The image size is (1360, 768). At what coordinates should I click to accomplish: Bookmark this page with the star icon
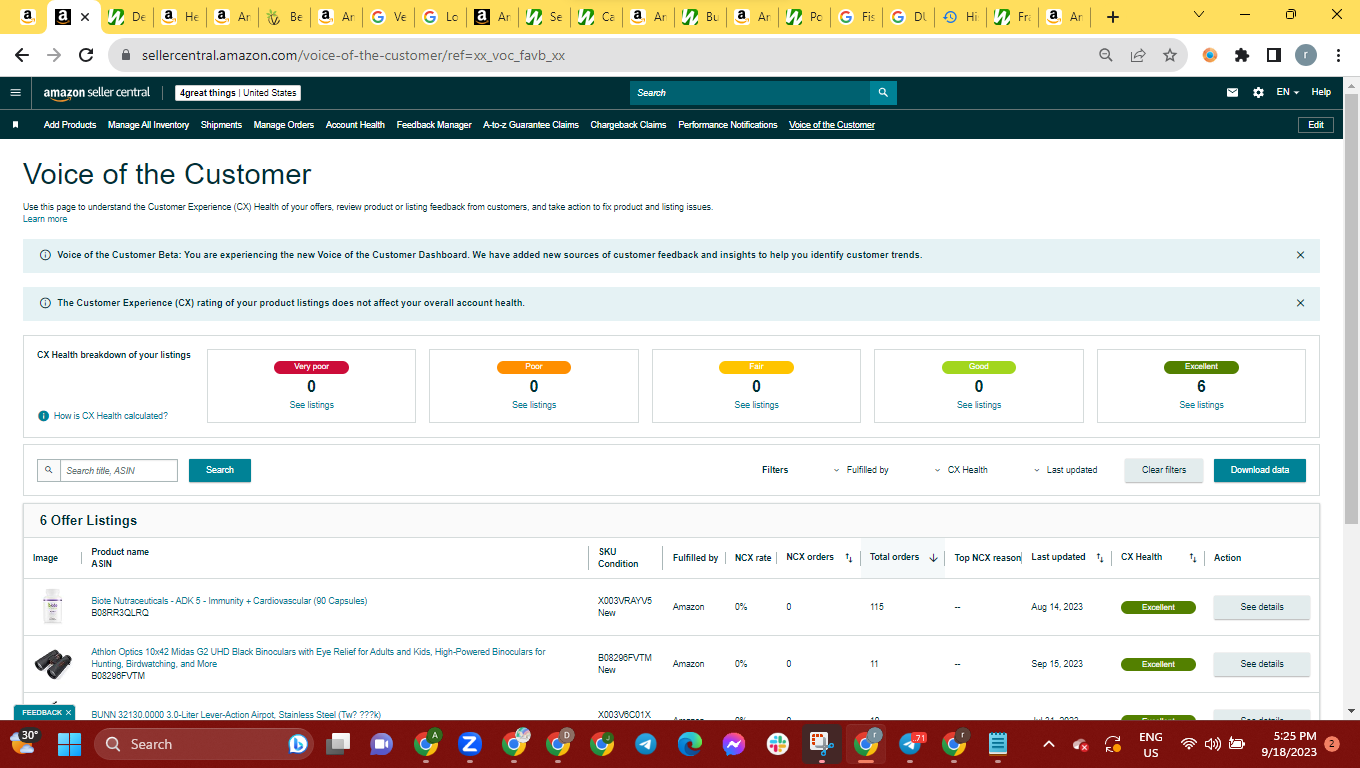[1169, 56]
